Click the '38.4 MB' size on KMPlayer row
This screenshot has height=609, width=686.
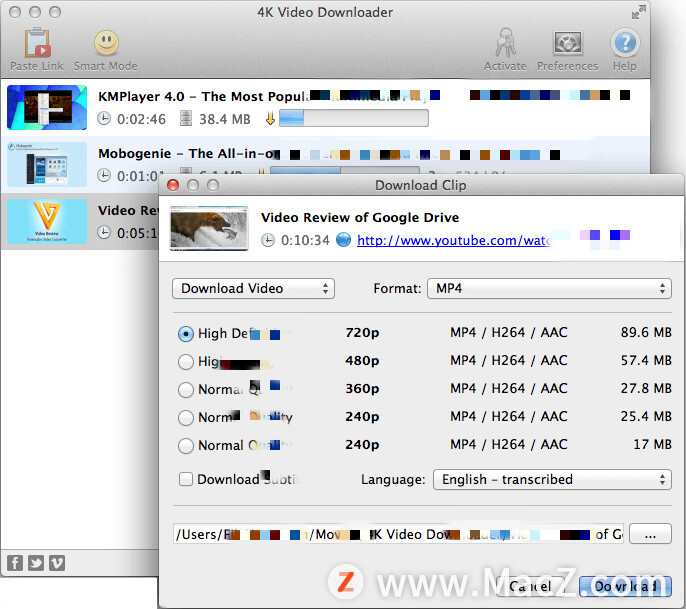coord(225,119)
